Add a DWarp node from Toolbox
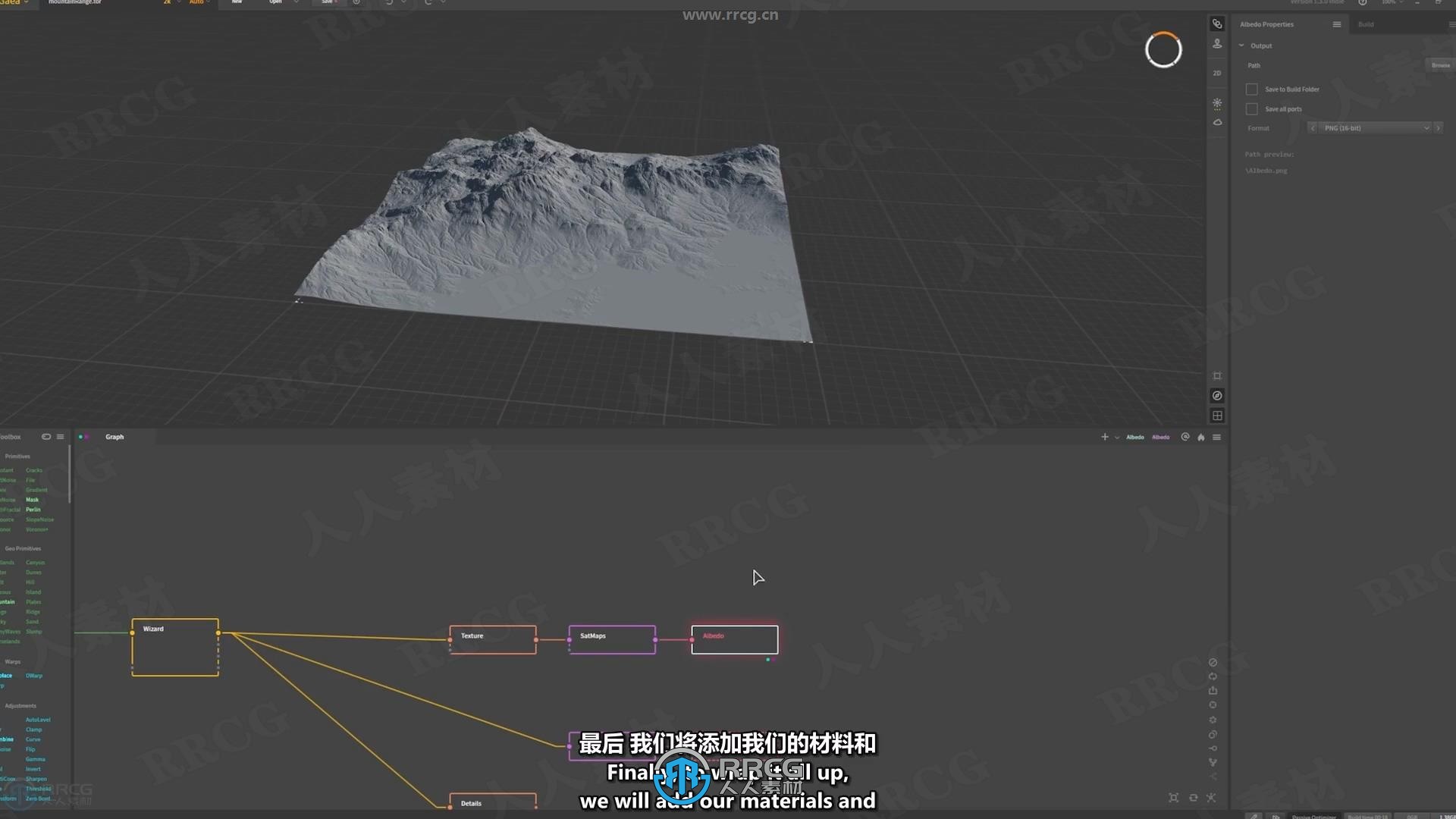The width and height of the screenshot is (1456, 819). click(34, 676)
